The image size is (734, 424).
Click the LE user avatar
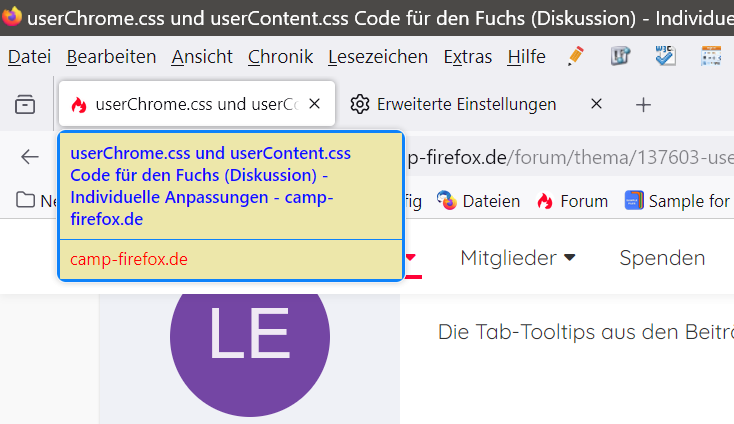249,337
